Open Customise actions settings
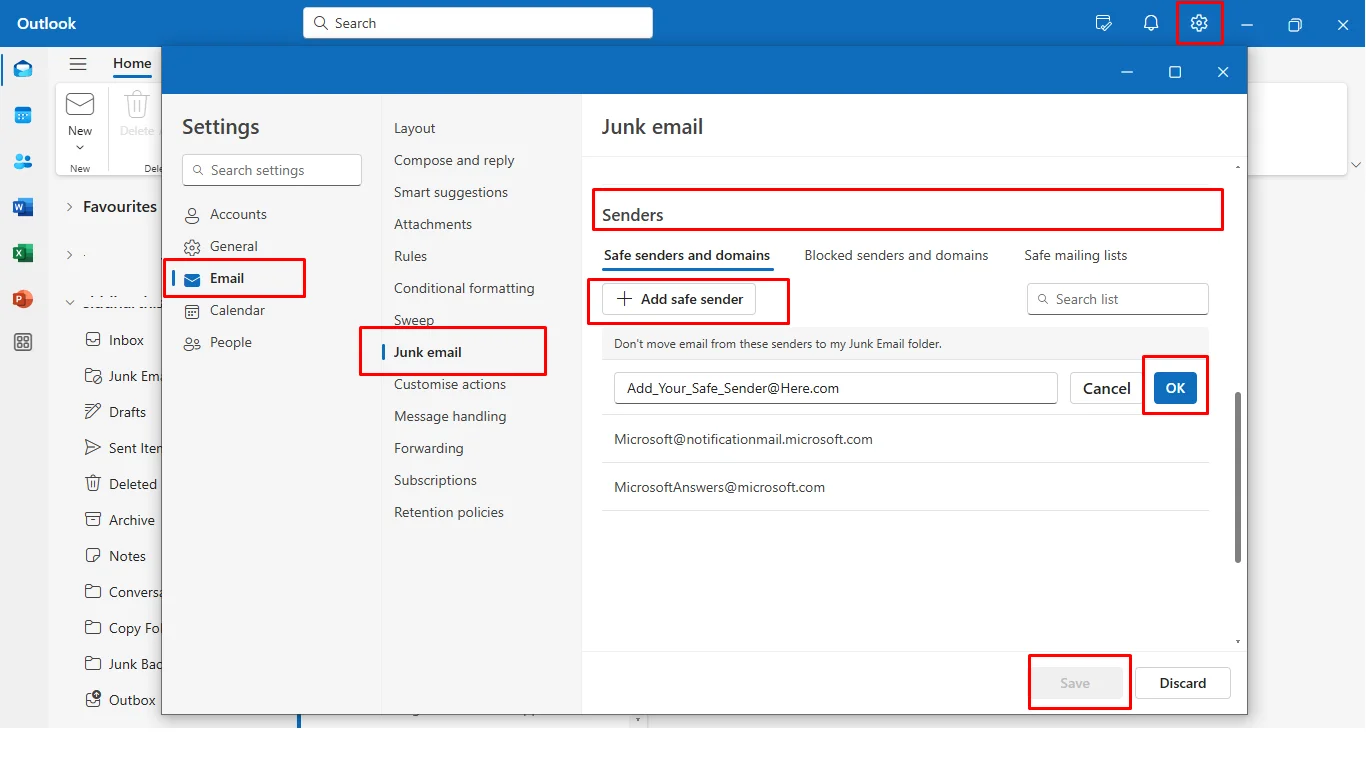The height and width of the screenshot is (768, 1366). click(x=450, y=384)
